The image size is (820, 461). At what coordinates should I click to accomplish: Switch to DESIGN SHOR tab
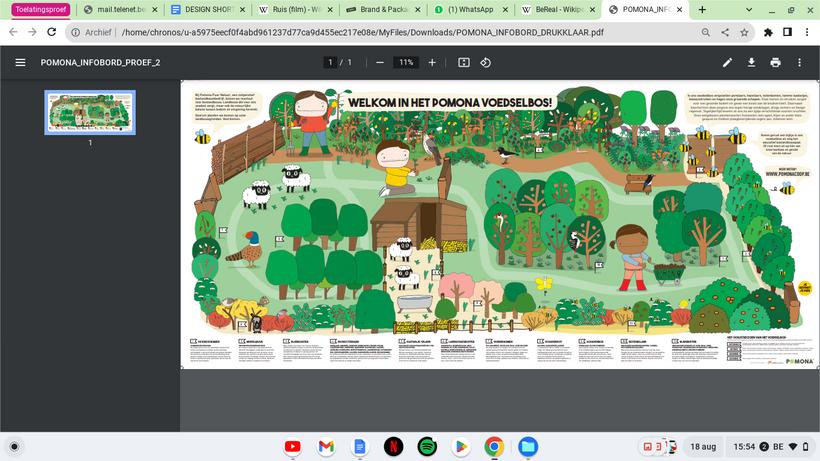[208, 9]
